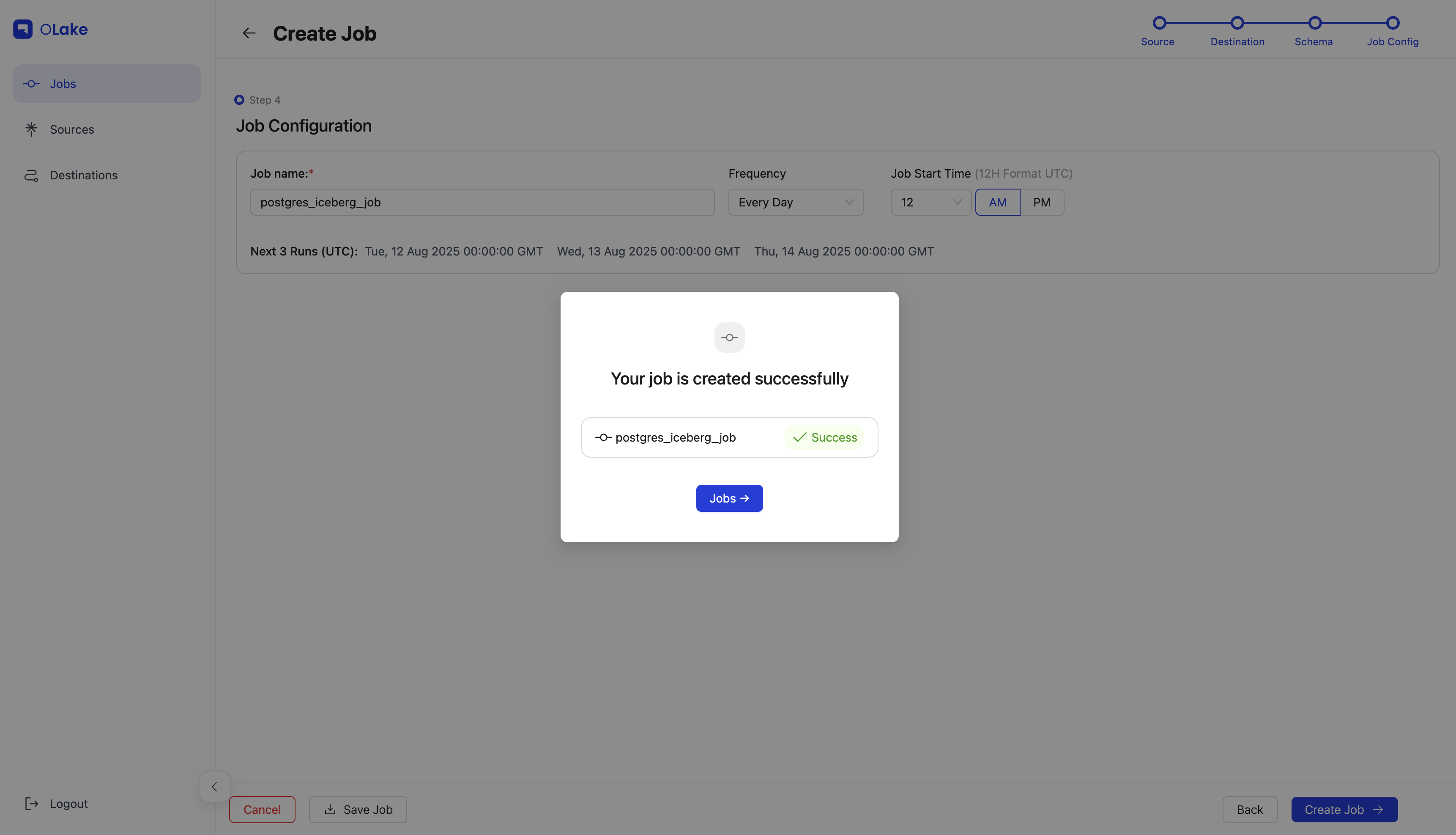Screen dimensions: 1456x835
Task: Open Sources in the sidebar
Action: click(x=107, y=129)
